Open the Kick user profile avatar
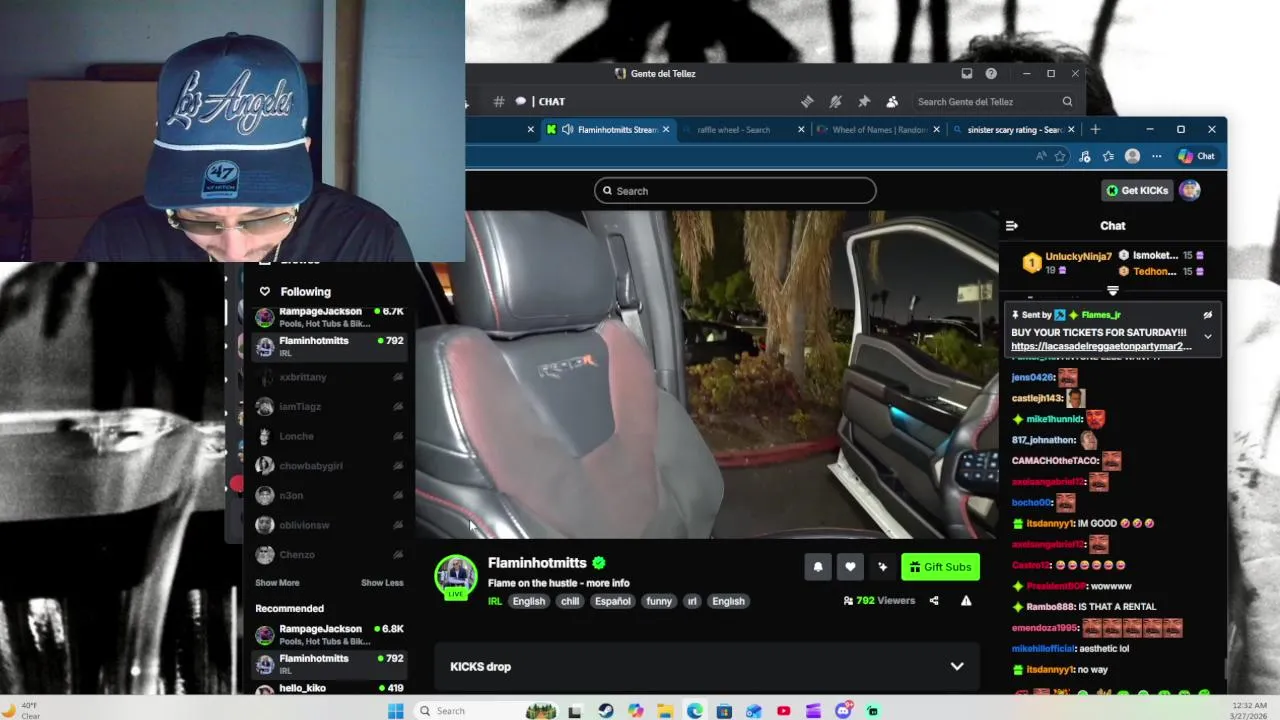 click(x=1190, y=191)
